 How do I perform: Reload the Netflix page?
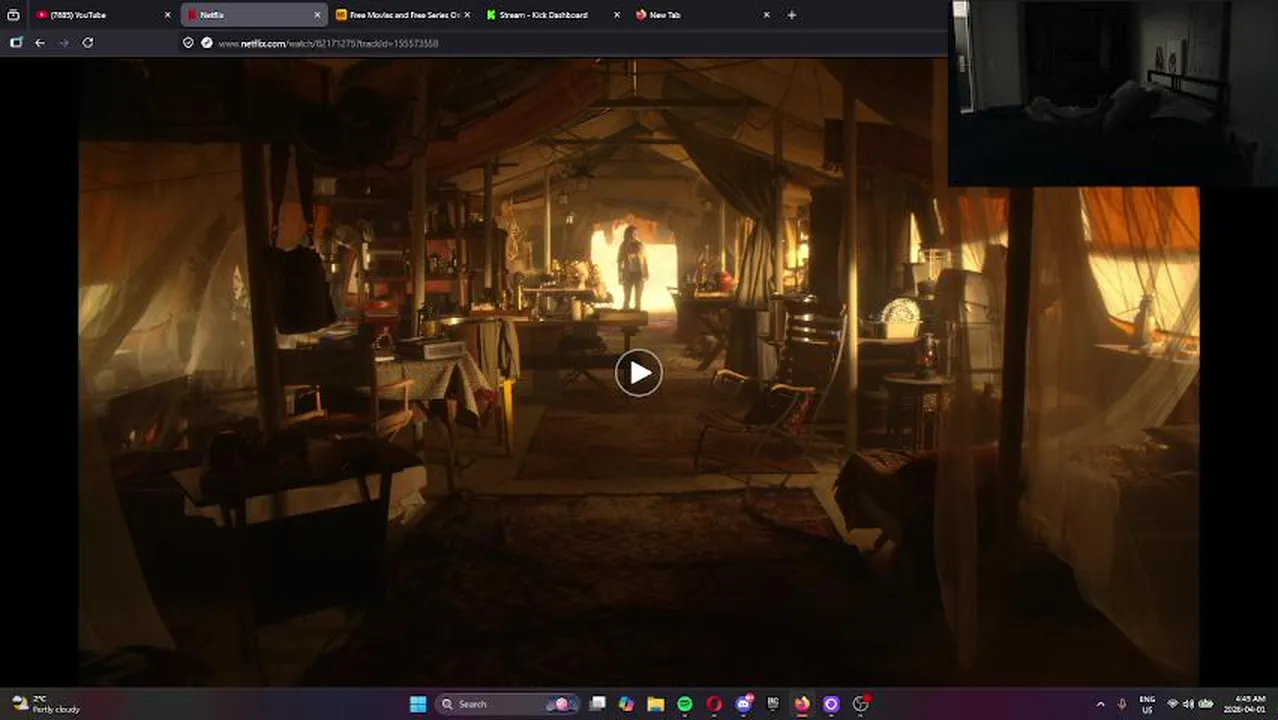click(x=88, y=43)
